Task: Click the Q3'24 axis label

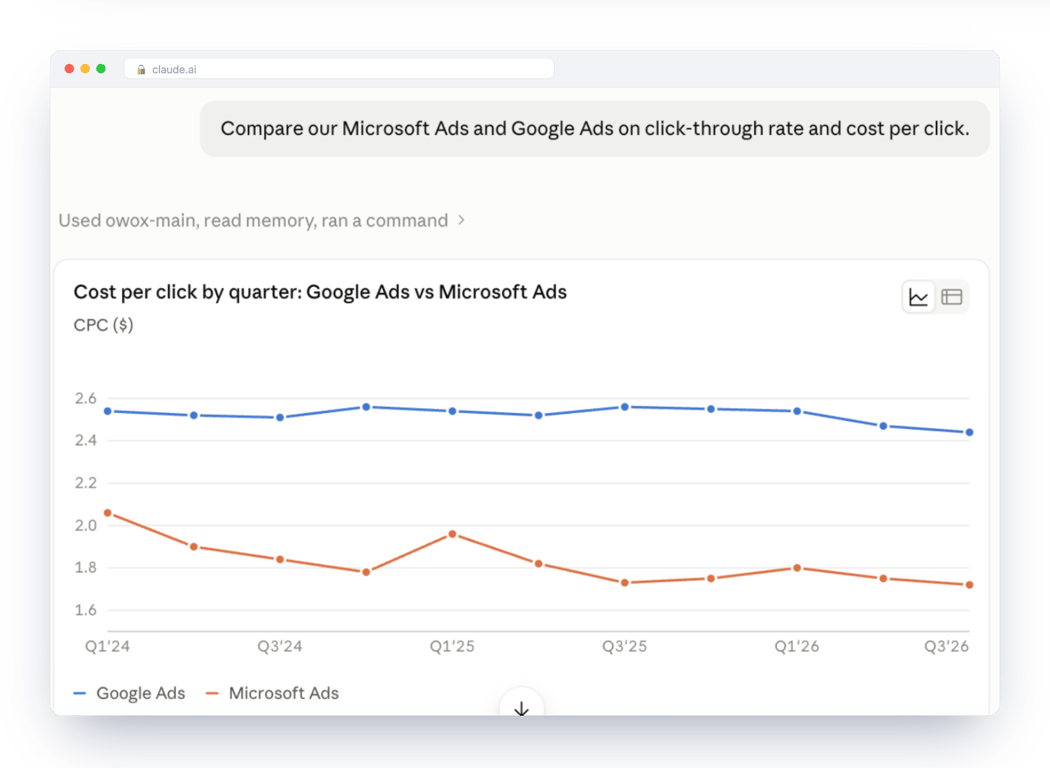Action: (x=280, y=646)
